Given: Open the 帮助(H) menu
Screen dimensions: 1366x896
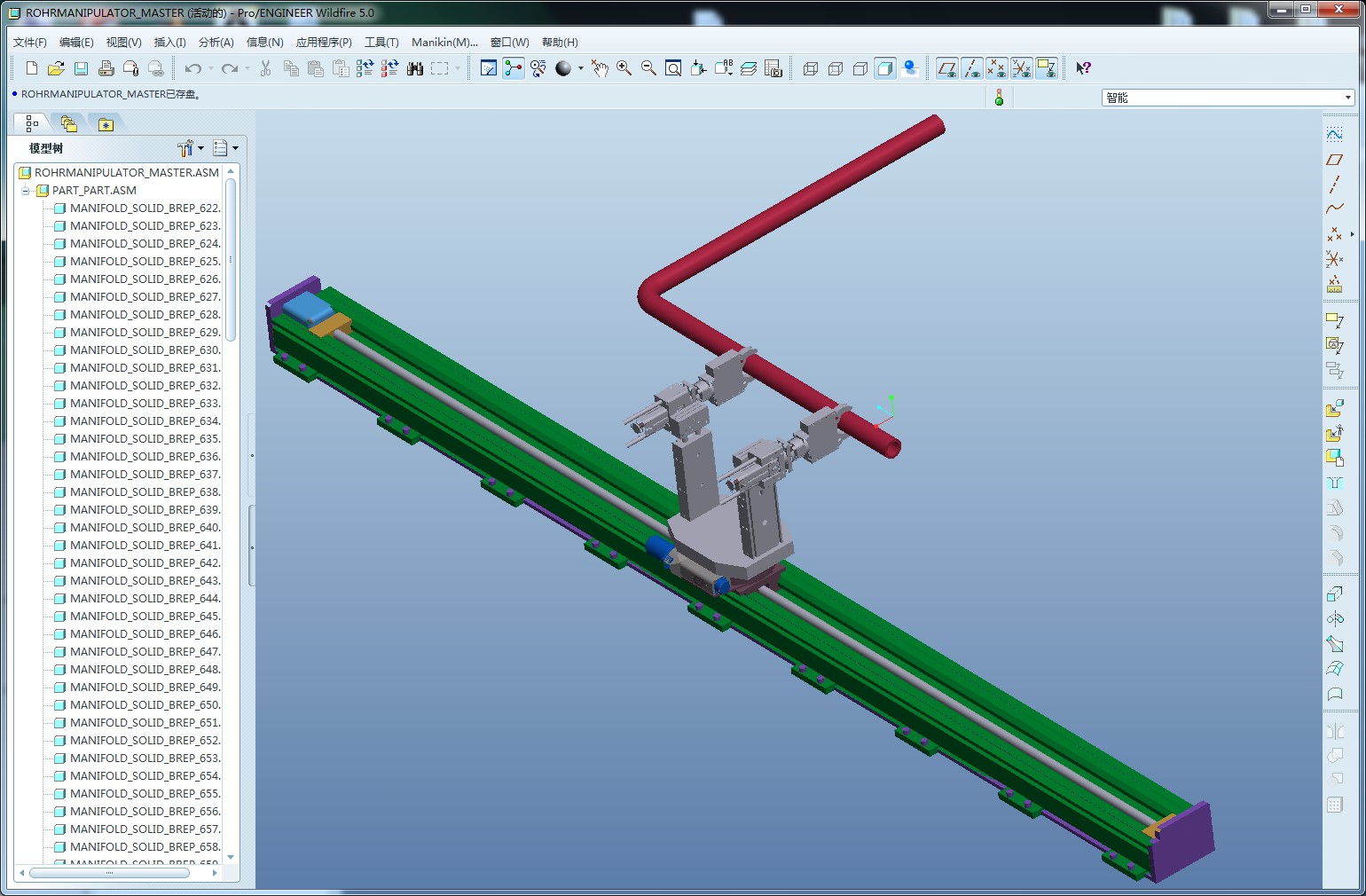Looking at the screenshot, I should click(560, 43).
